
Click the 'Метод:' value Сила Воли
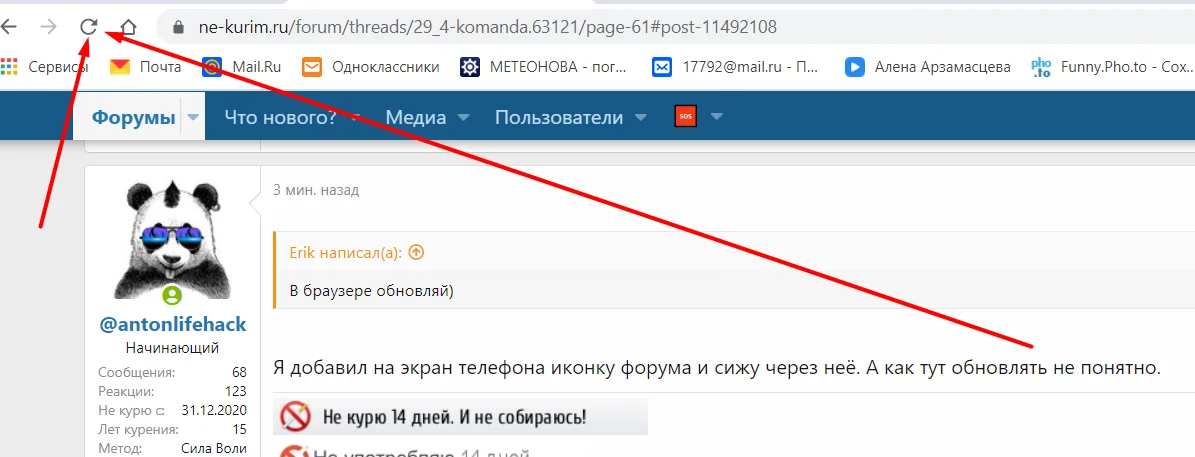(x=214, y=448)
